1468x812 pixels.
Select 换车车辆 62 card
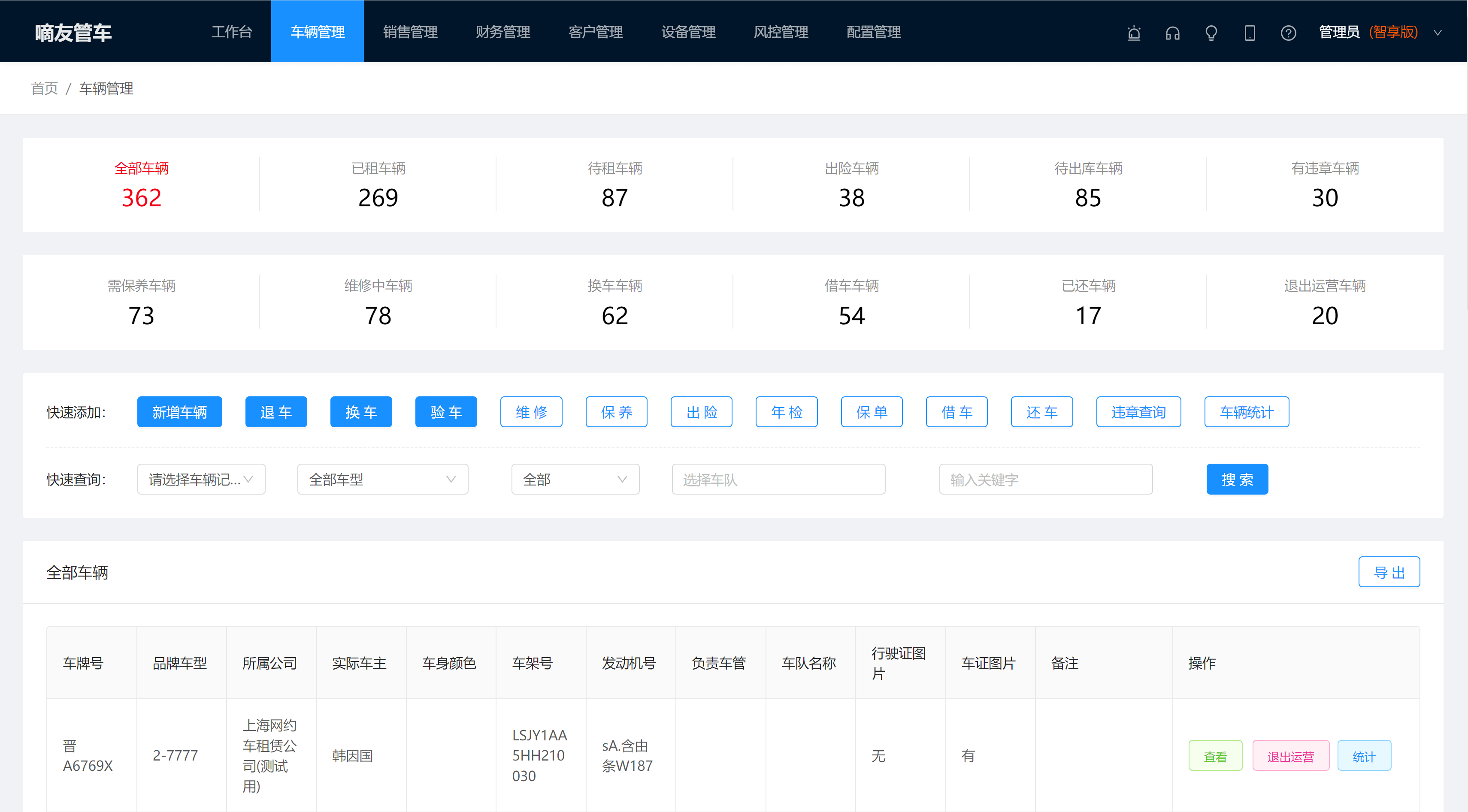(615, 302)
